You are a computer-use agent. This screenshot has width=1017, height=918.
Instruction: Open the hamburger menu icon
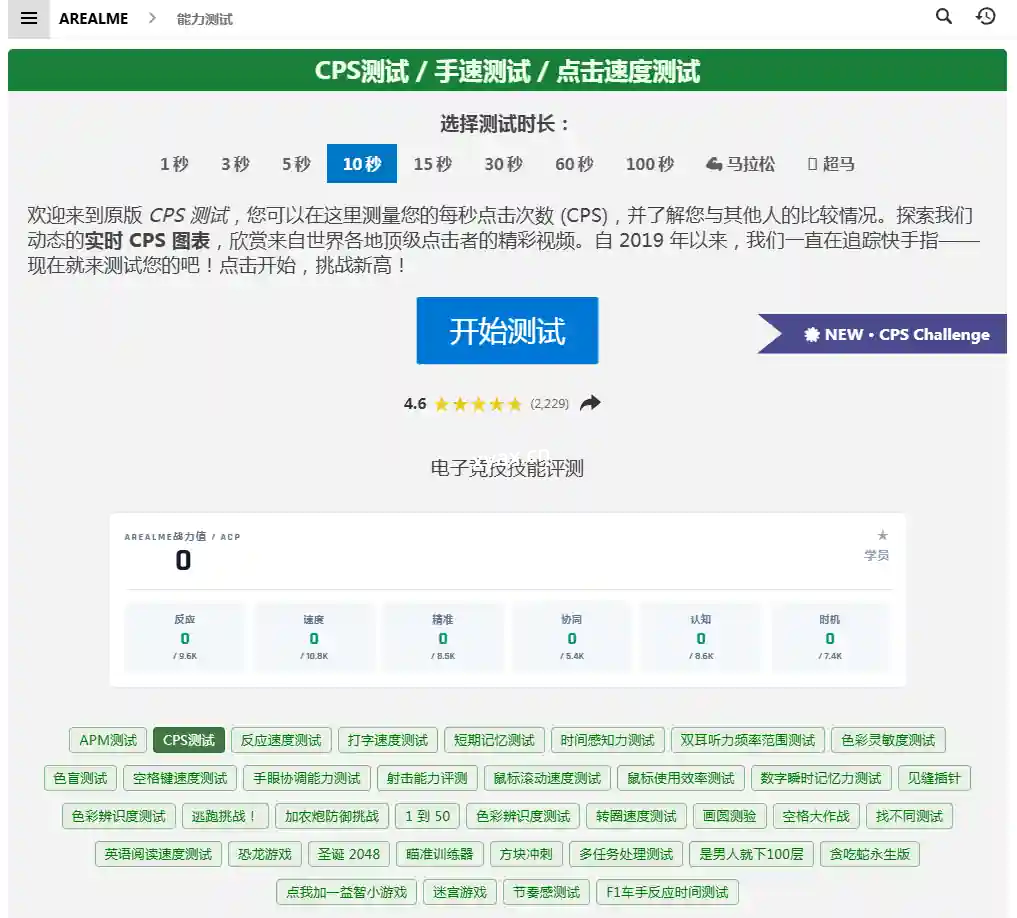coord(28,18)
